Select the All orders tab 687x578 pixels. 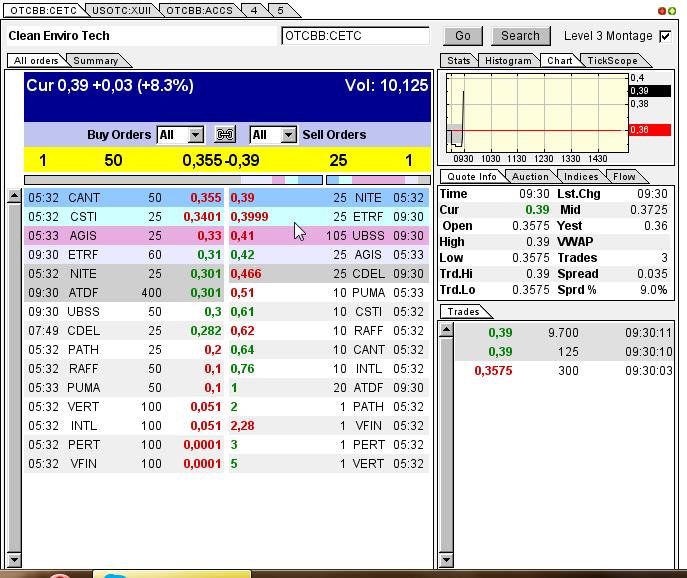pos(36,60)
